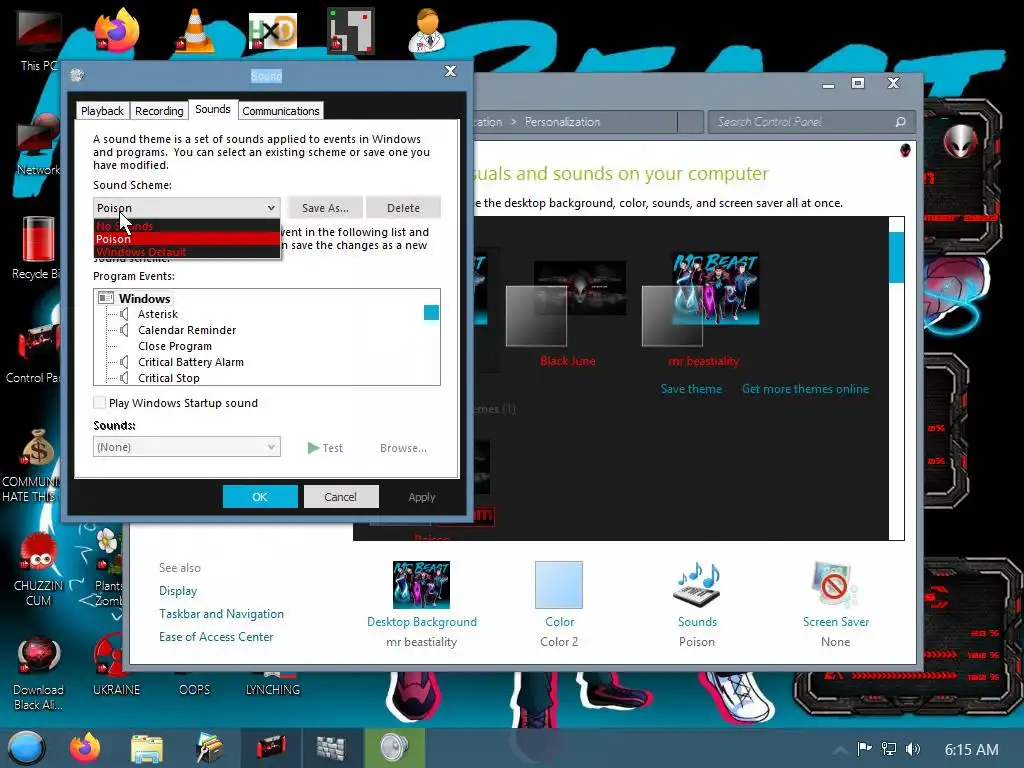Open Taskbar and Navigation link
Image resolution: width=1024 pixels, height=768 pixels.
click(x=221, y=613)
